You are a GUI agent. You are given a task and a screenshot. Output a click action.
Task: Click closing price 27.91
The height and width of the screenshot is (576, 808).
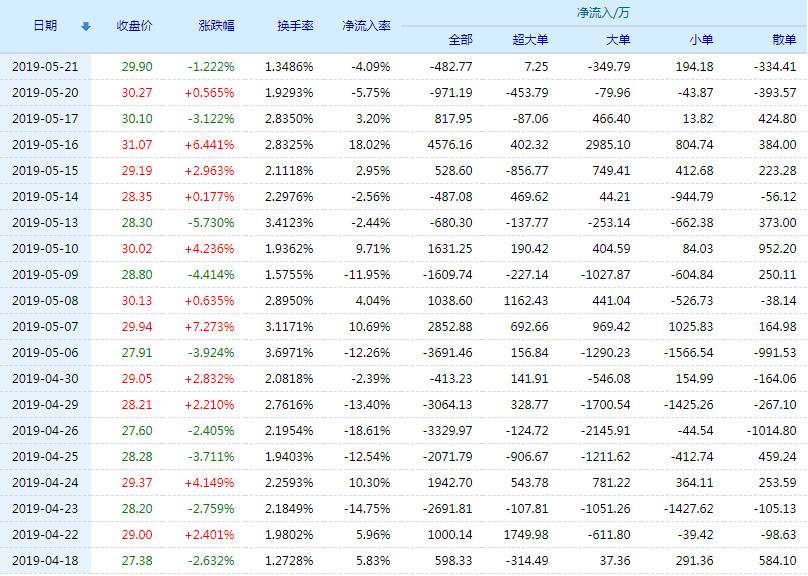pyautogui.click(x=137, y=352)
